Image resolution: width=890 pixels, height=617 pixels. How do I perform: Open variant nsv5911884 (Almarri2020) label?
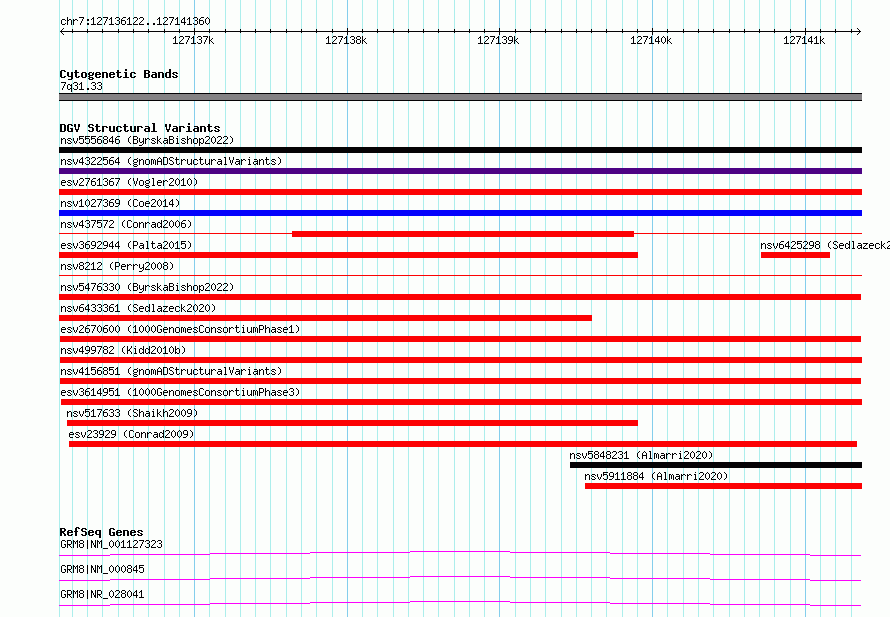(656, 476)
